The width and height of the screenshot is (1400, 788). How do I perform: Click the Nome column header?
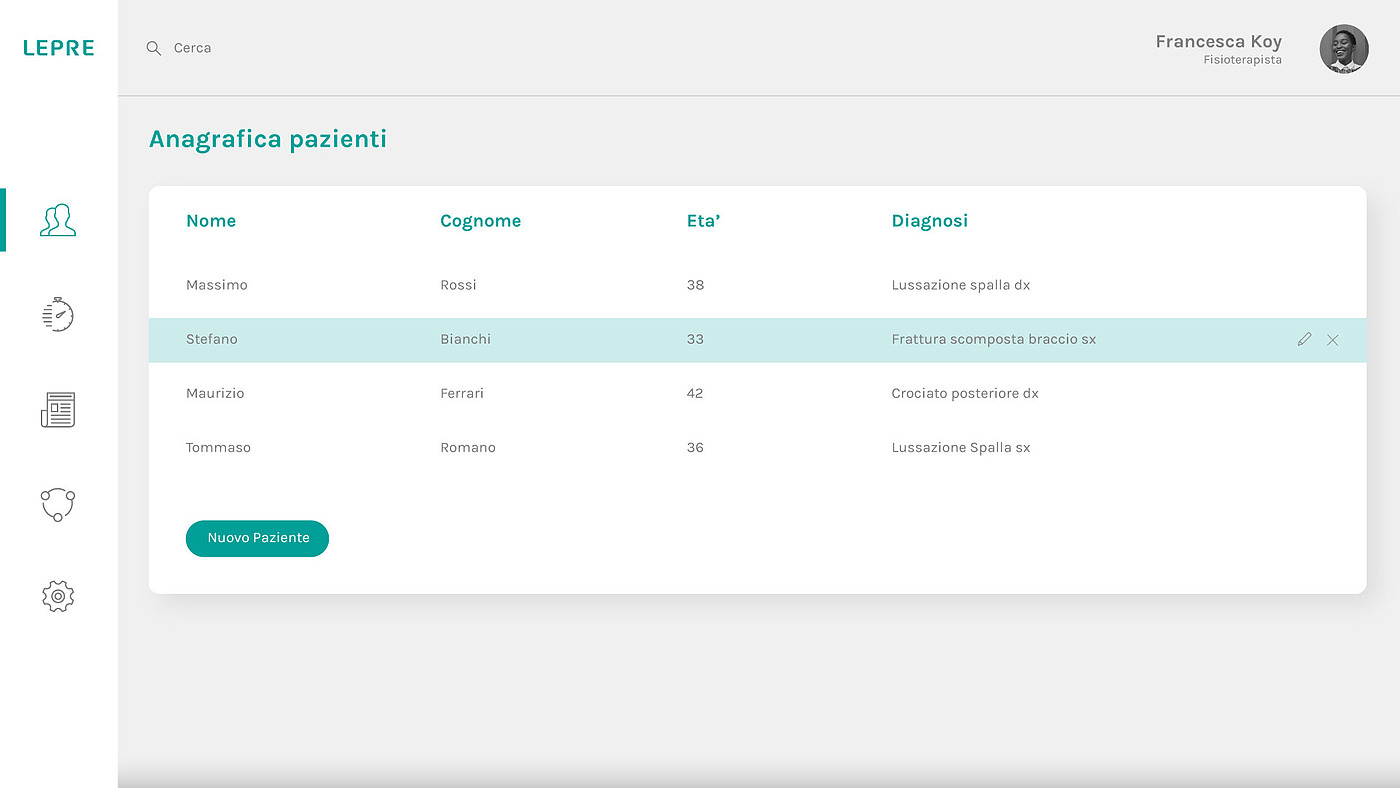tap(211, 221)
